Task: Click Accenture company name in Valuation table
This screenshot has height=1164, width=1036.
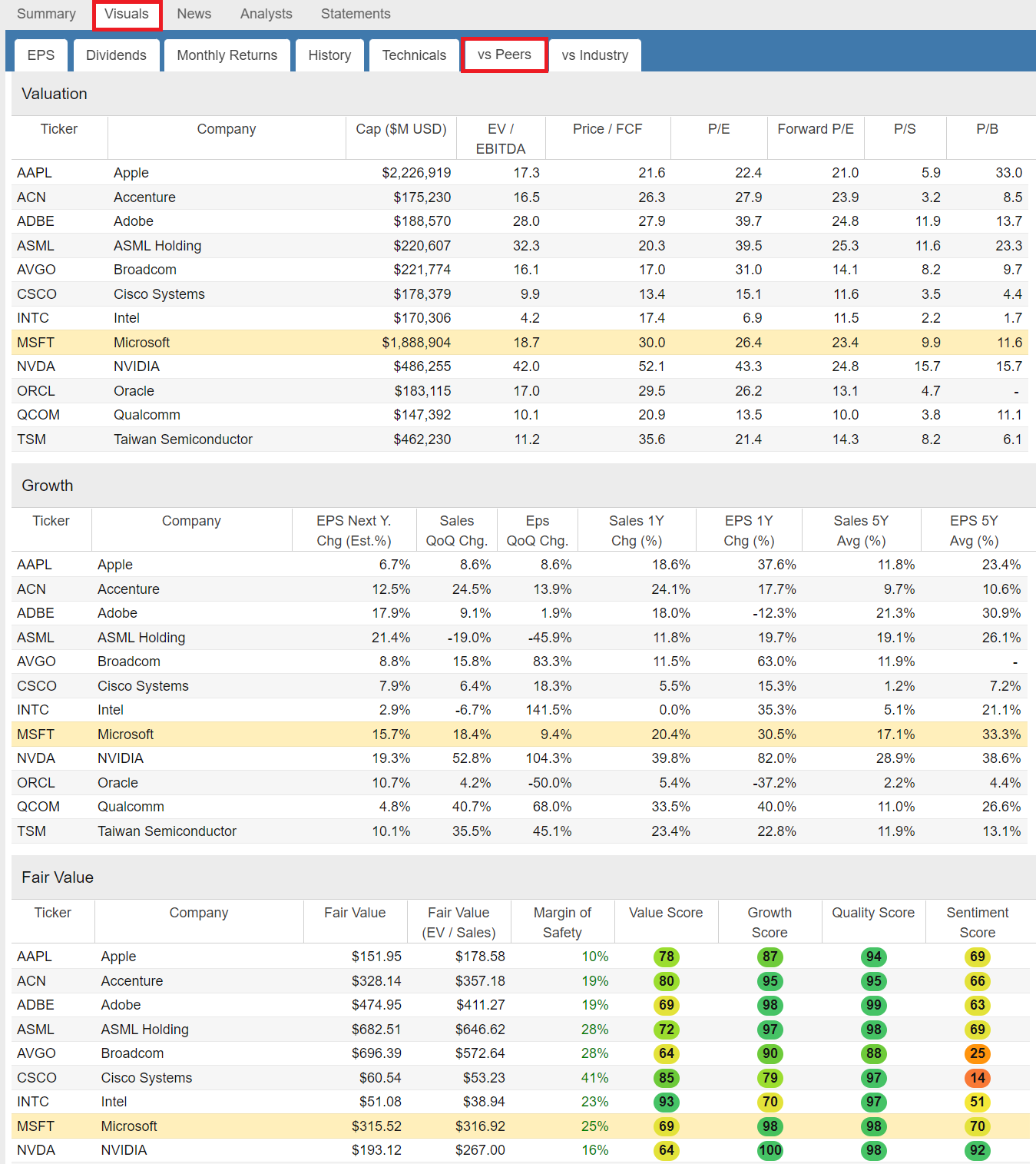Action: (x=144, y=197)
